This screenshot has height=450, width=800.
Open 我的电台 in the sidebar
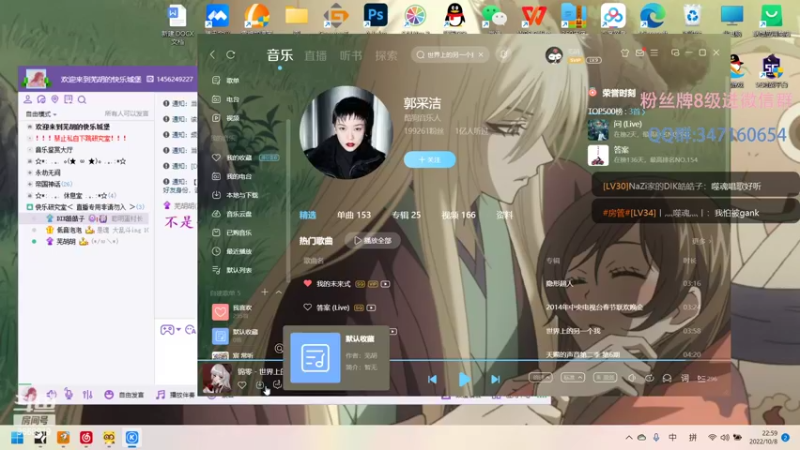pyautogui.click(x=232, y=177)
